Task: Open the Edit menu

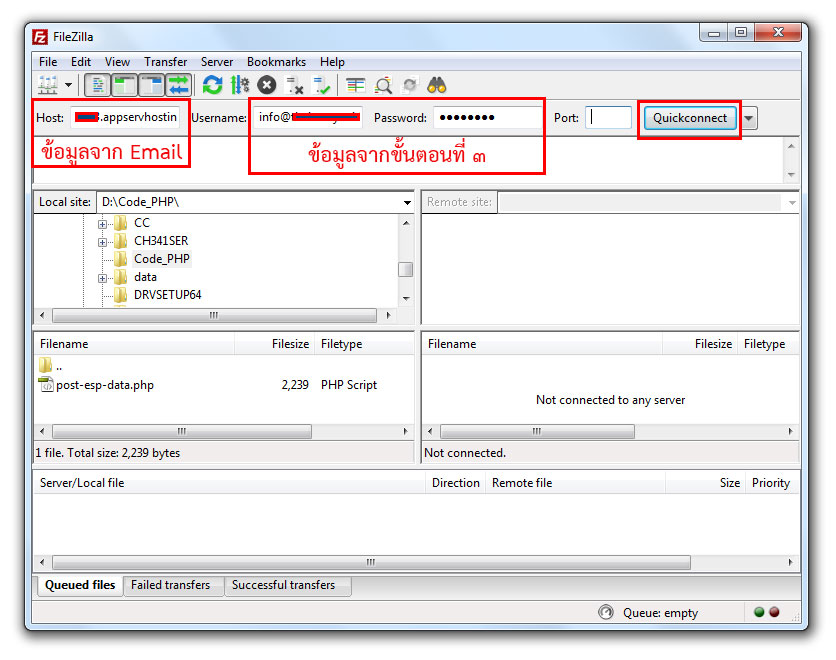Action: 81,62
